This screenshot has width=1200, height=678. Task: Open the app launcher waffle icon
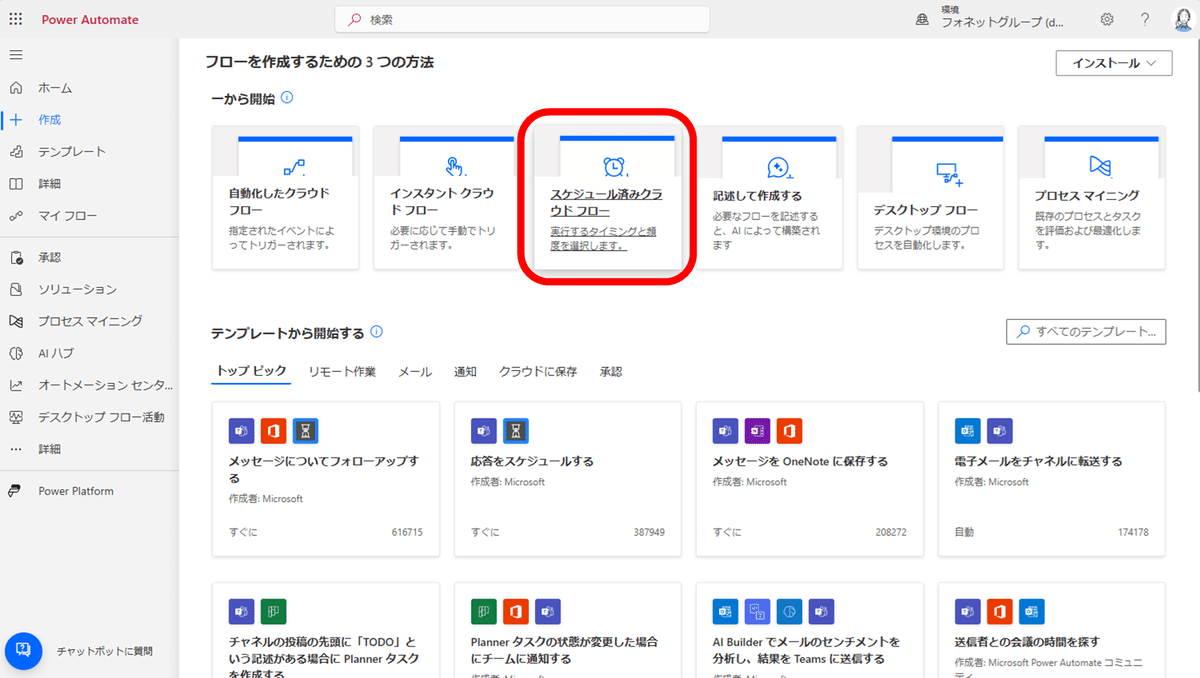coord(16,20)
